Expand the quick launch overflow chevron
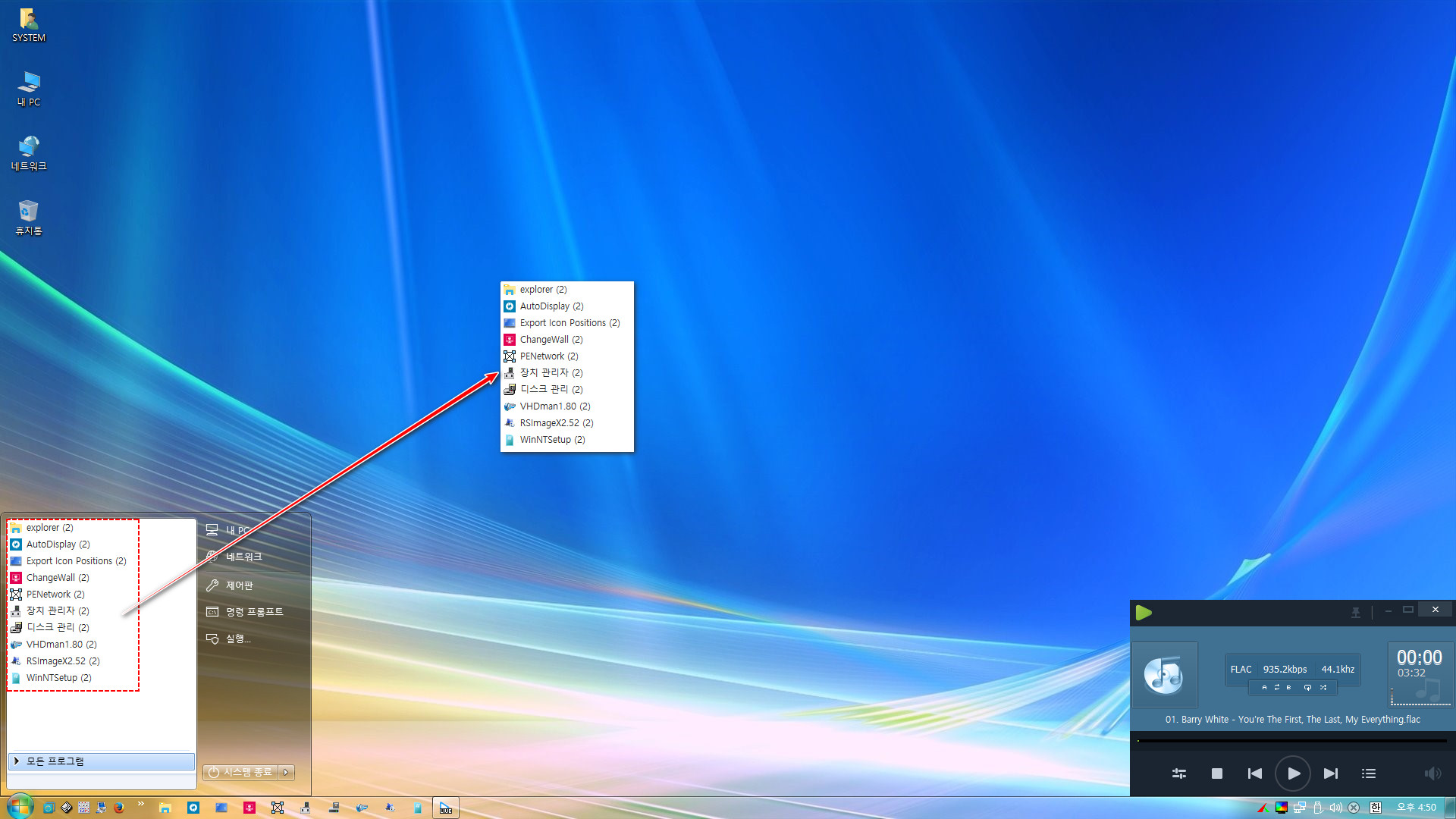The image size is (1456, 819). pos(140,804)
